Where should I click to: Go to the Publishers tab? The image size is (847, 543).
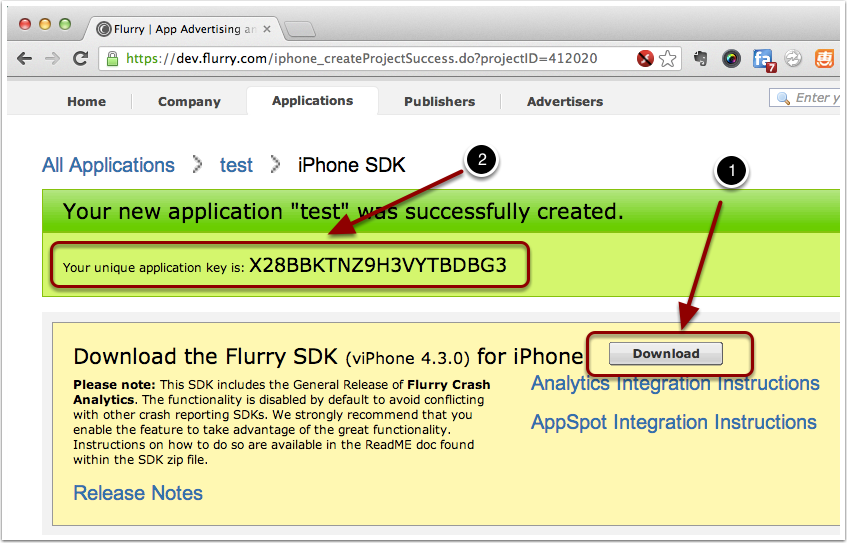(439, 101)
